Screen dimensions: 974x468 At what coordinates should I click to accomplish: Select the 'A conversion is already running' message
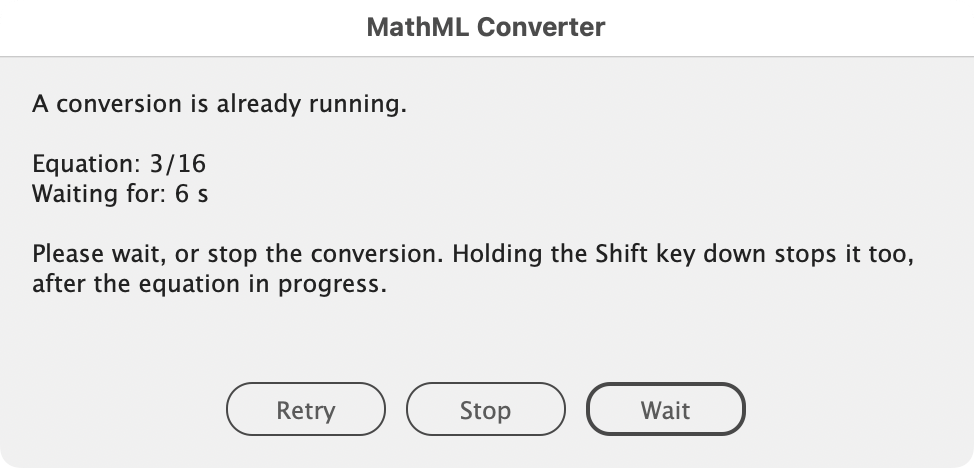point(219,104)
